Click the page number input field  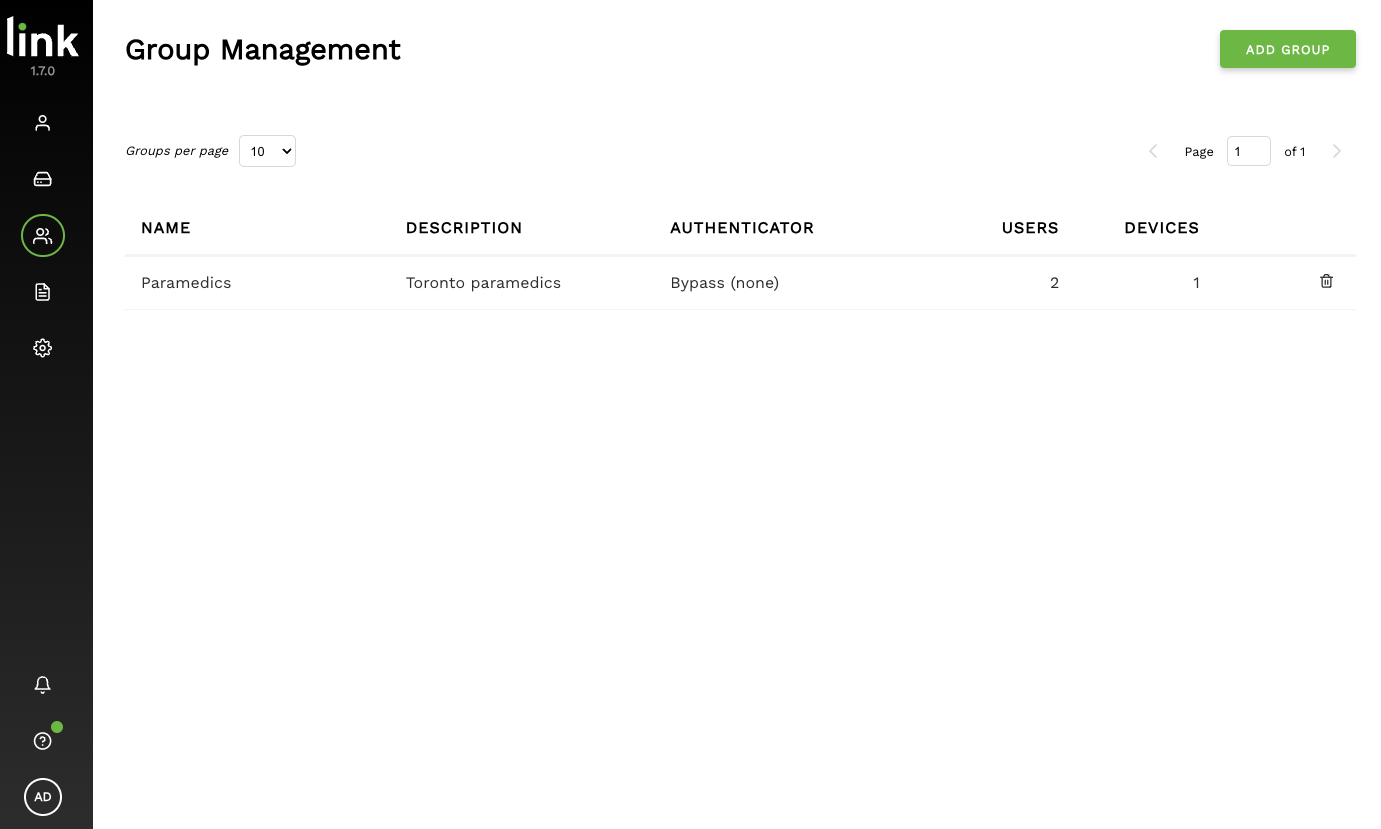point(1248,151)
